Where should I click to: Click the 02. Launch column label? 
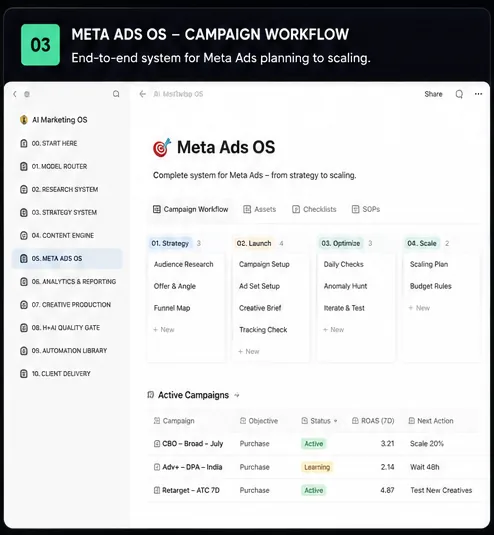point(254,243)
